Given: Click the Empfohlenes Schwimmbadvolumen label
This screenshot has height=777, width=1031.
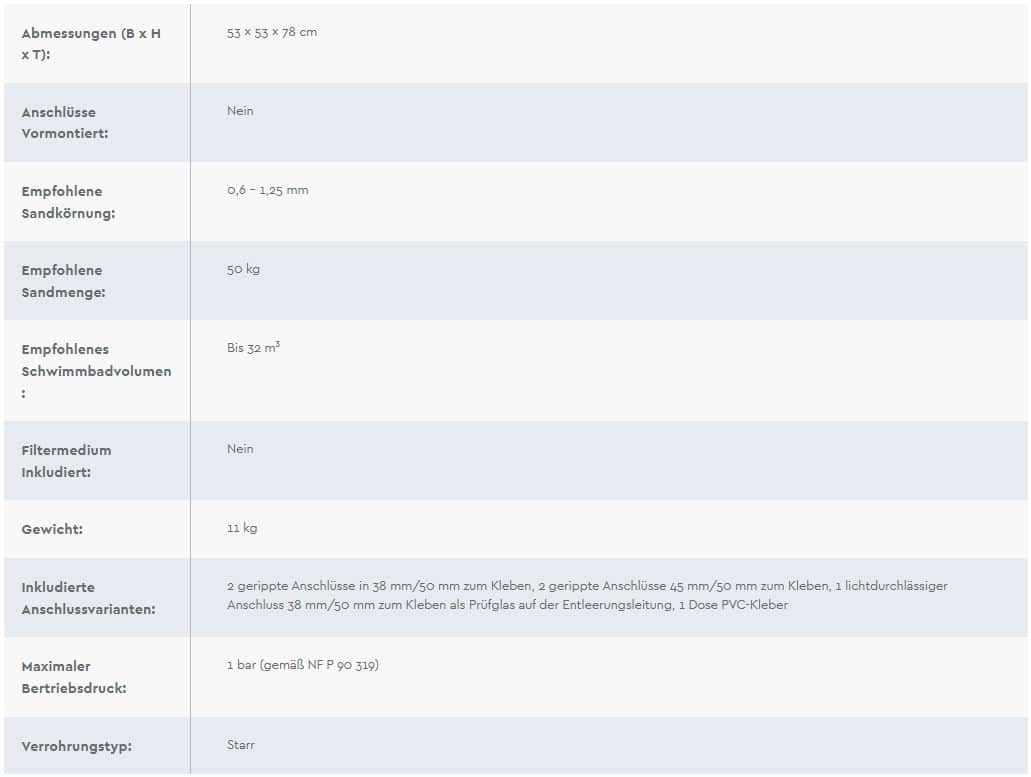Looking at the screenshot, I should pos(96,371).
